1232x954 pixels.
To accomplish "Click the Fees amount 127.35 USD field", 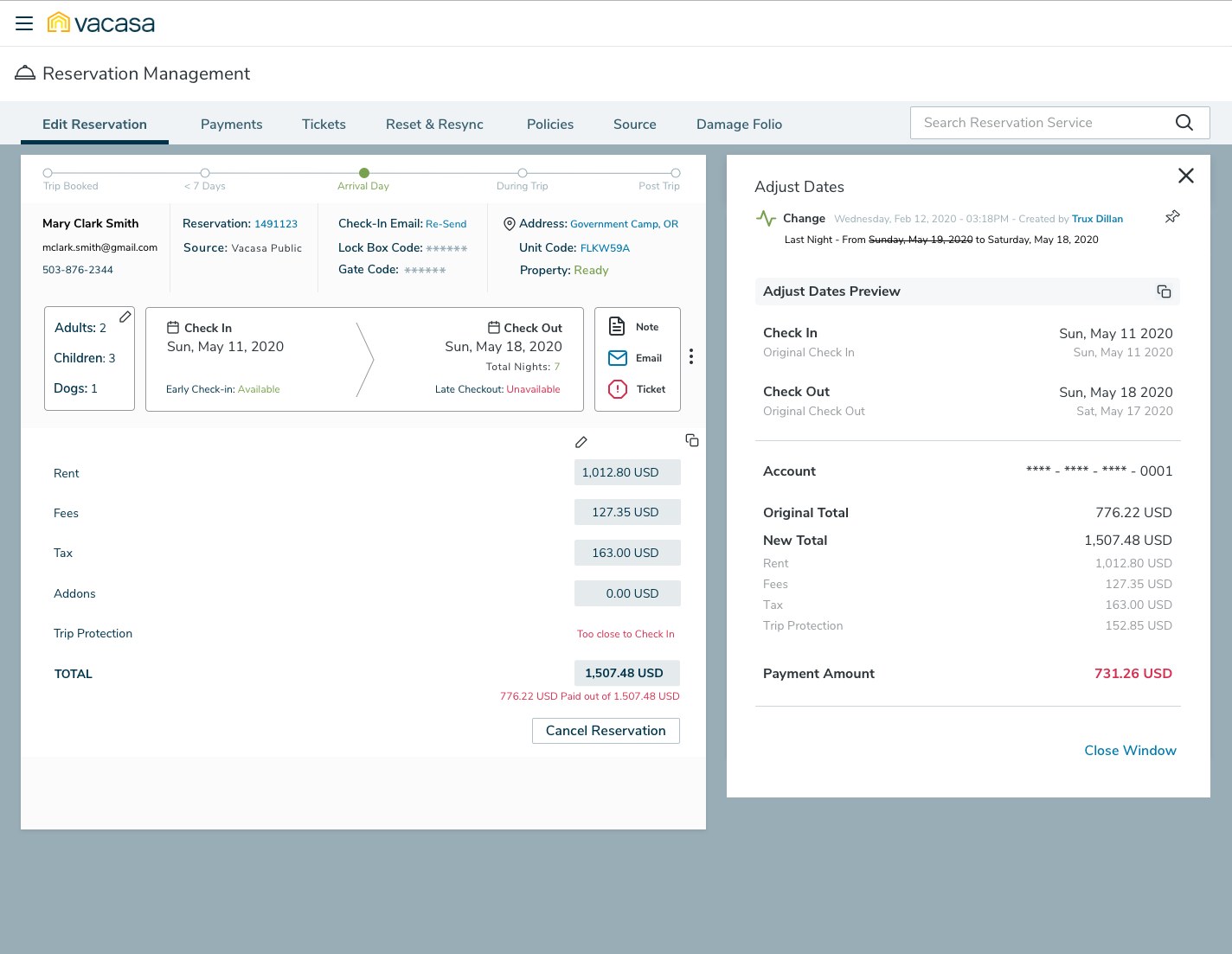I will [x=627, y=512].
